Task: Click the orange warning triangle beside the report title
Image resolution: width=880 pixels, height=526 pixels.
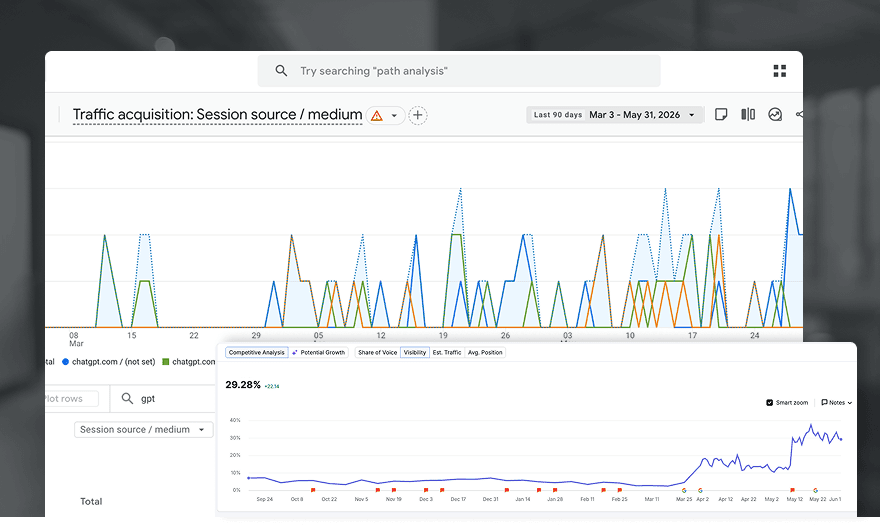Action: [x=377, y=116]
